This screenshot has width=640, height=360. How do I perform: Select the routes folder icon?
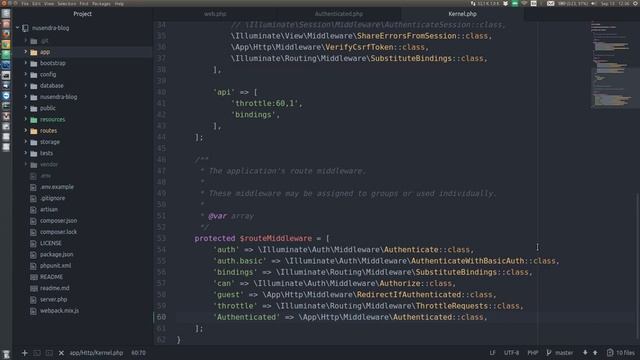pos(34,131)
